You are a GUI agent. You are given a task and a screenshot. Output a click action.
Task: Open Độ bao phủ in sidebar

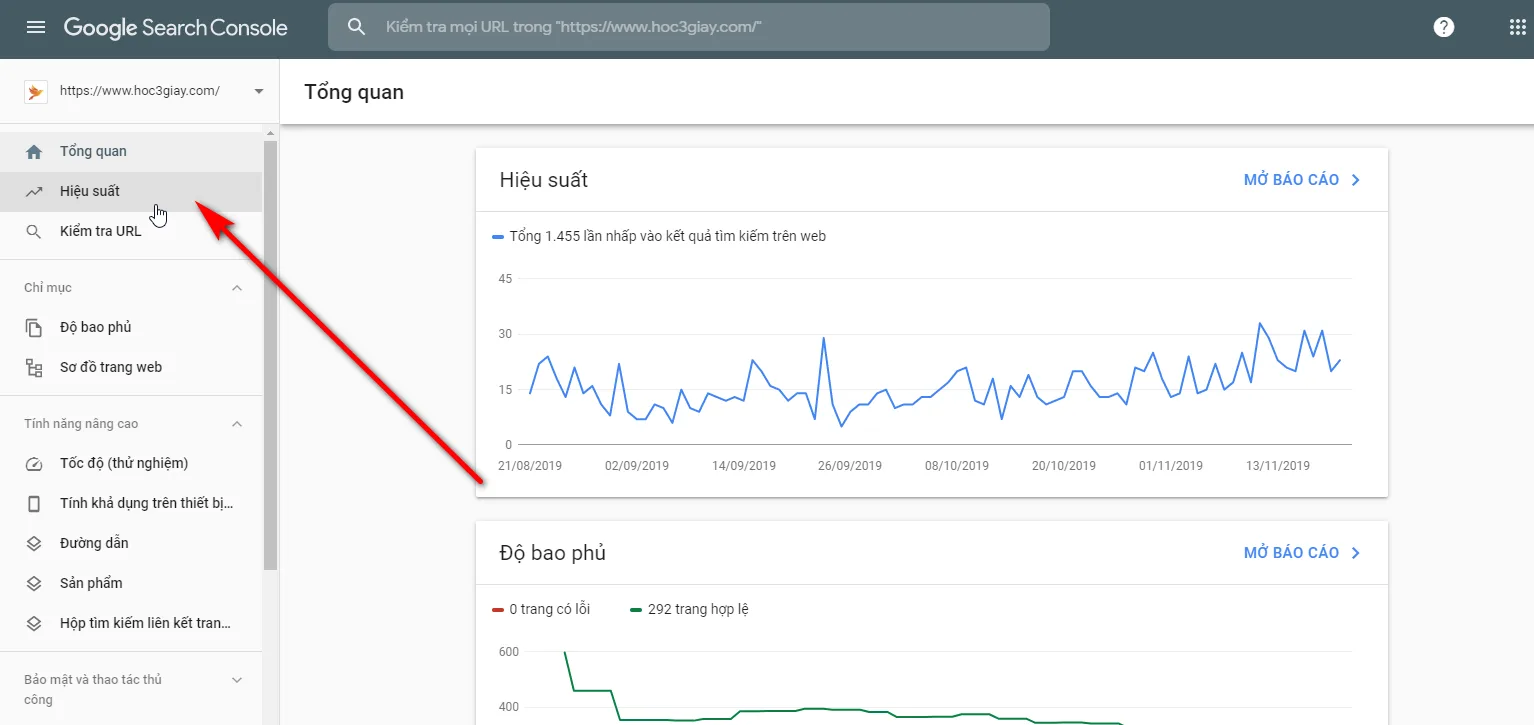[131, 328]
